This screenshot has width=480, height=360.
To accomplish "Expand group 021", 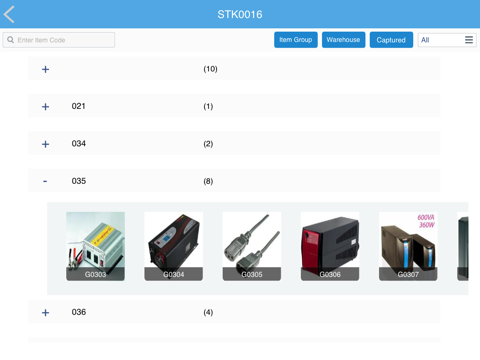I will pyautogui.click(x=45, y=106).
